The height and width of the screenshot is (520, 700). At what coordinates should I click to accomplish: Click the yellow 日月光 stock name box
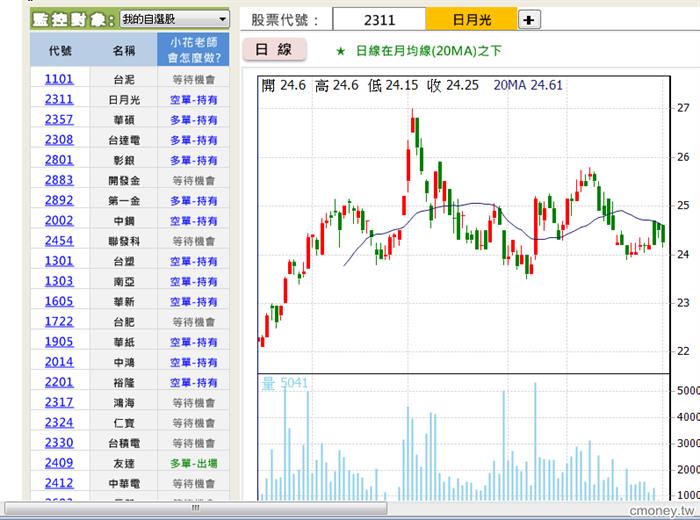pos(471,20)
